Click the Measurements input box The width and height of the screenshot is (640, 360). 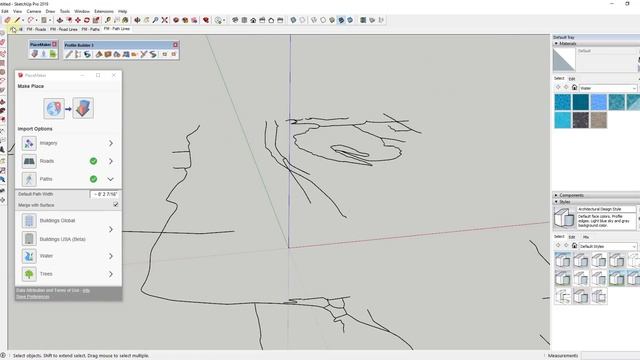[610, 356]
